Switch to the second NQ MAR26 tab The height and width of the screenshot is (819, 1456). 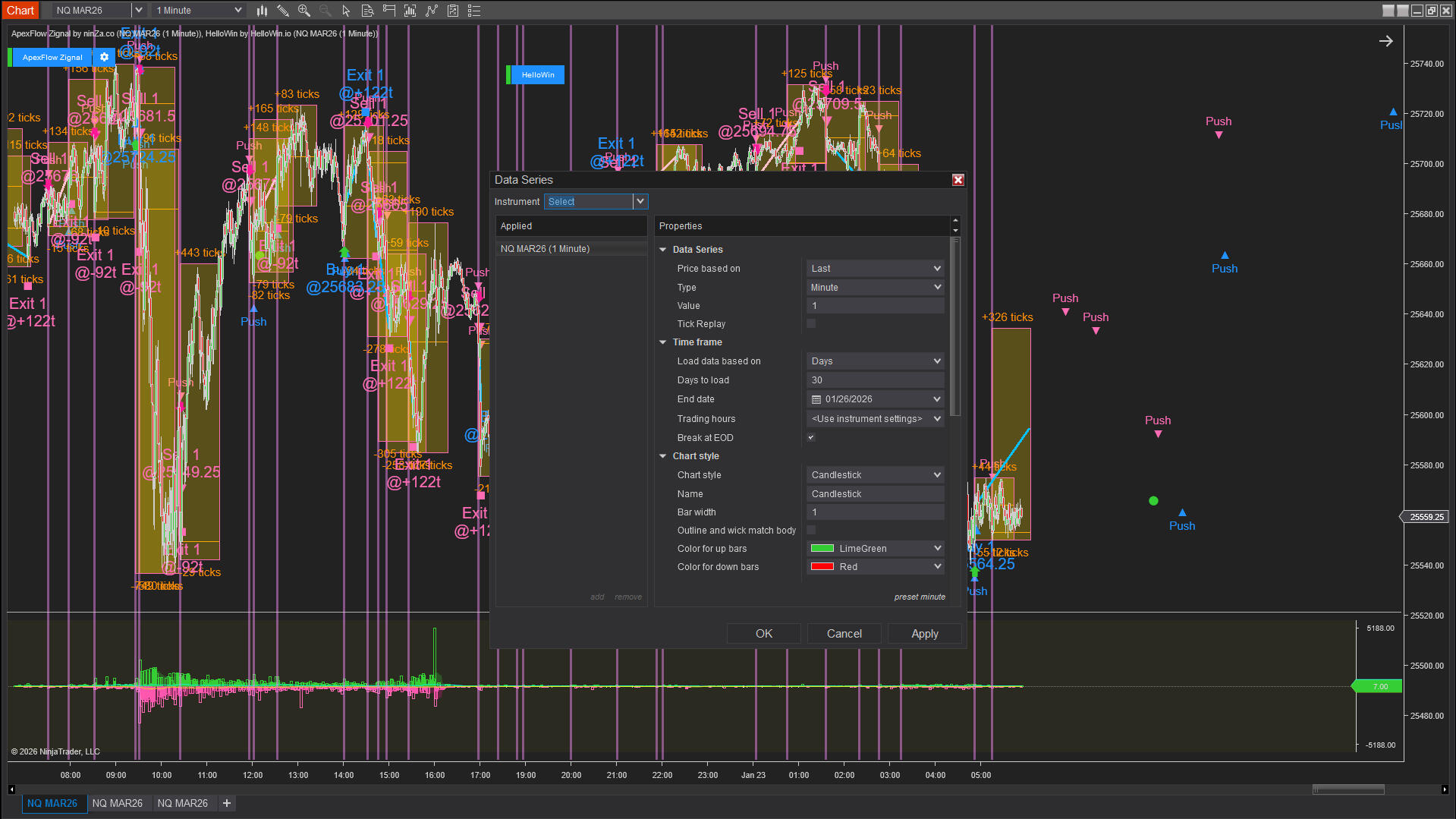tap(117, 803)
